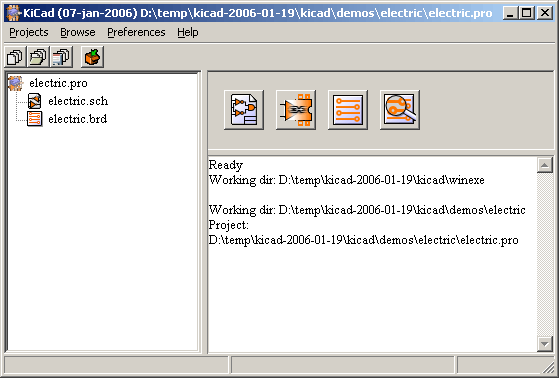This screenshot has height=378, width=559.
Task: Save the current project from toolbar
Action: point(61,57)
